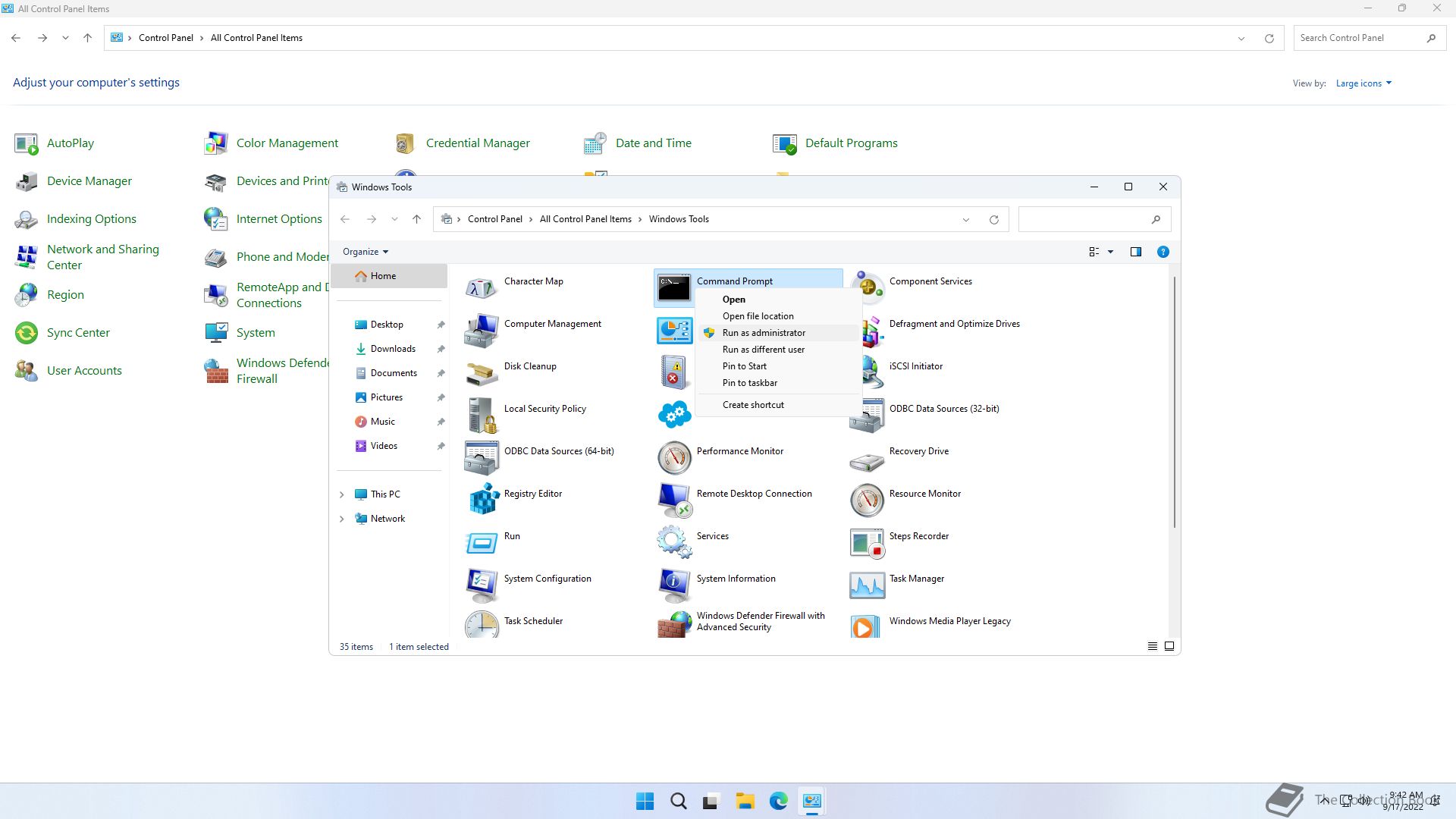Open address history dropdown in Windows Tools
Image resolution: width=1456 pixels, height=819 pixels.
pyautogui.click(x=965, y=220)
